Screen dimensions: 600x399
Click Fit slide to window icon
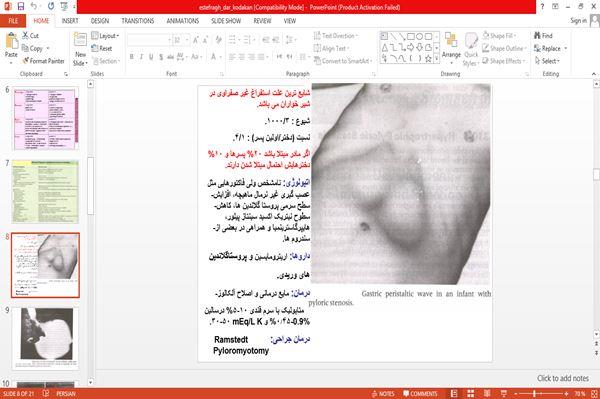[x=594, y=394]
